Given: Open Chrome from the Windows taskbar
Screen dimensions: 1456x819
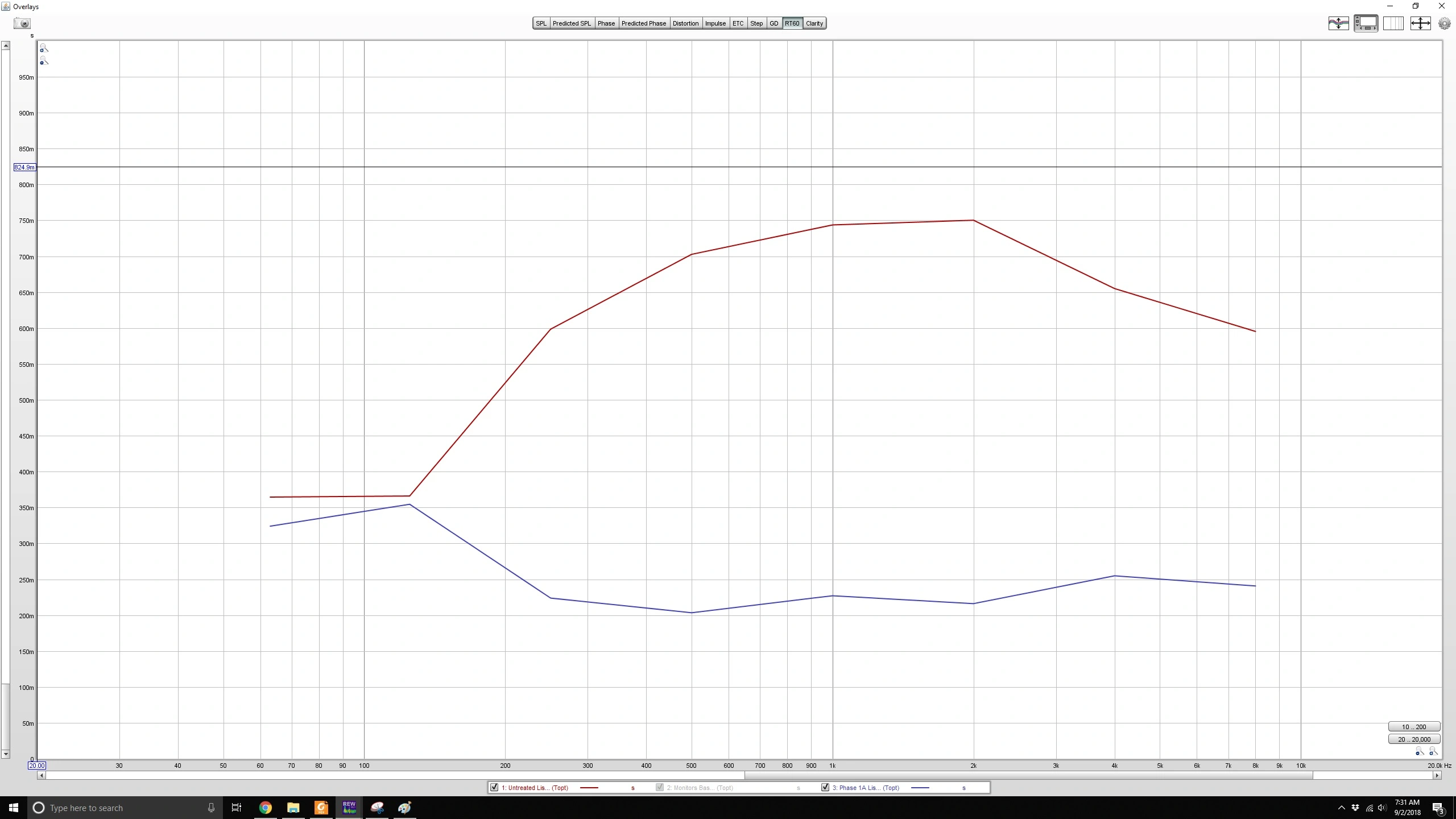Looking at the screenshot, I should pos(265,808).
